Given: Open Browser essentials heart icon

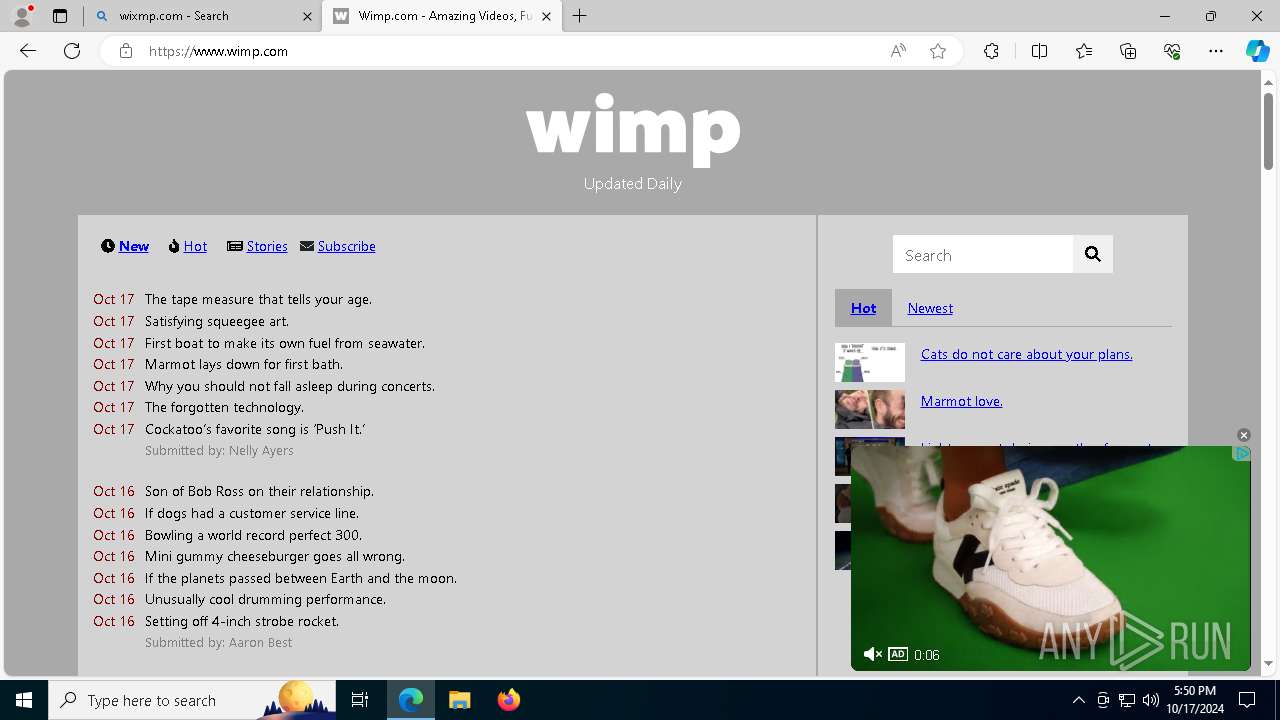Looking at the screenshot, I should [x=1172, y=51].
